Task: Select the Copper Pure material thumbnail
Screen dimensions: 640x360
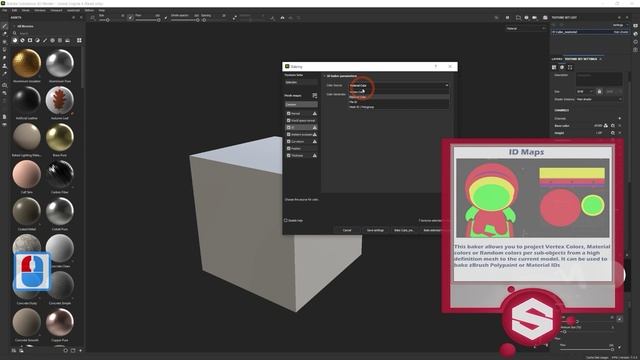Action: (x=60, y=322)
